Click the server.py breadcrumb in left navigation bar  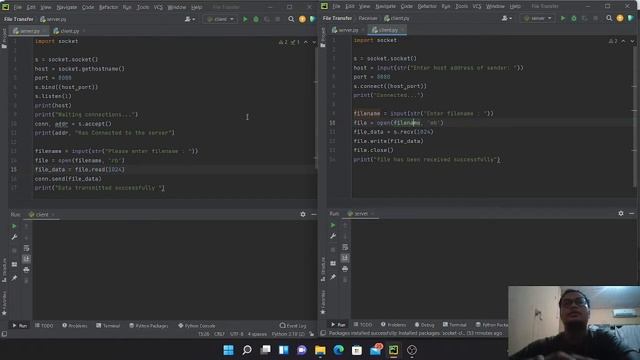tap(53, 19)
